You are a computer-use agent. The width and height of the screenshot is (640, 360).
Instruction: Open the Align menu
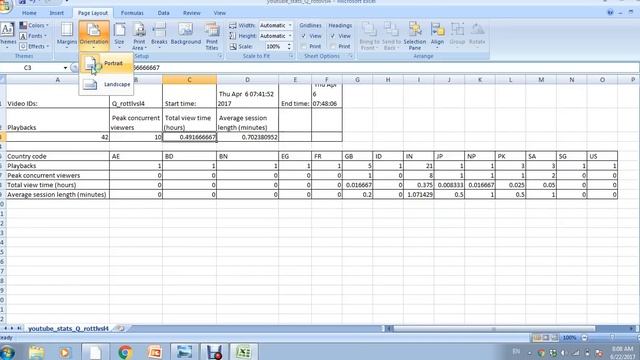(x=437, y=35)
